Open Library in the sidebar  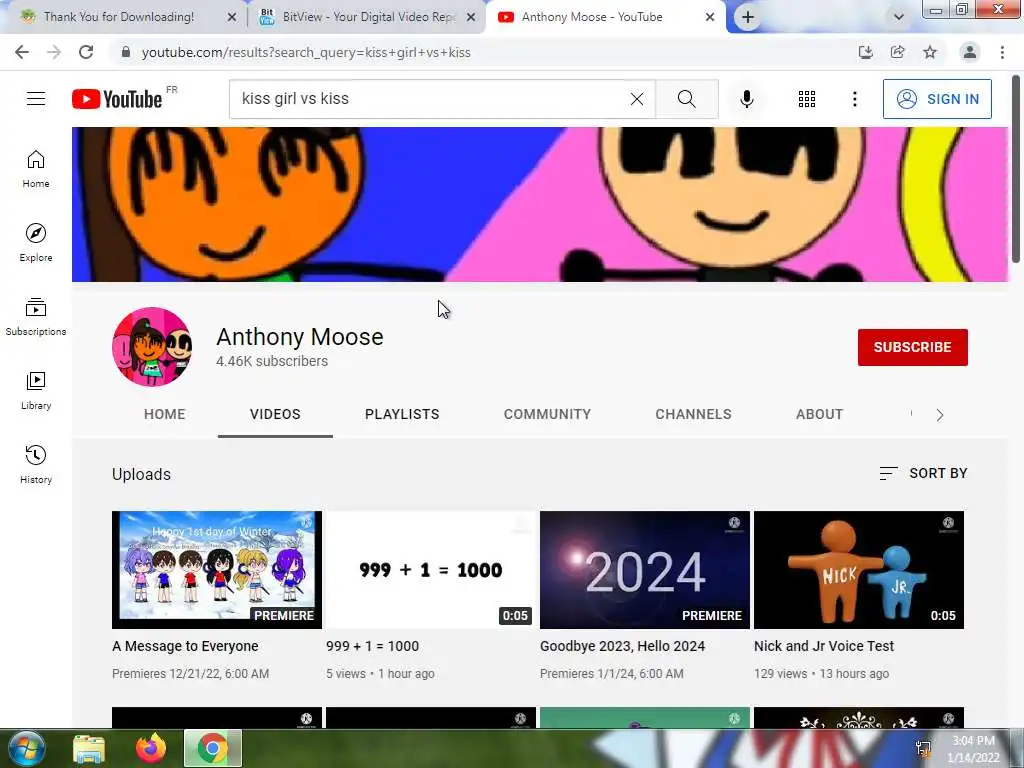[36, 391]
